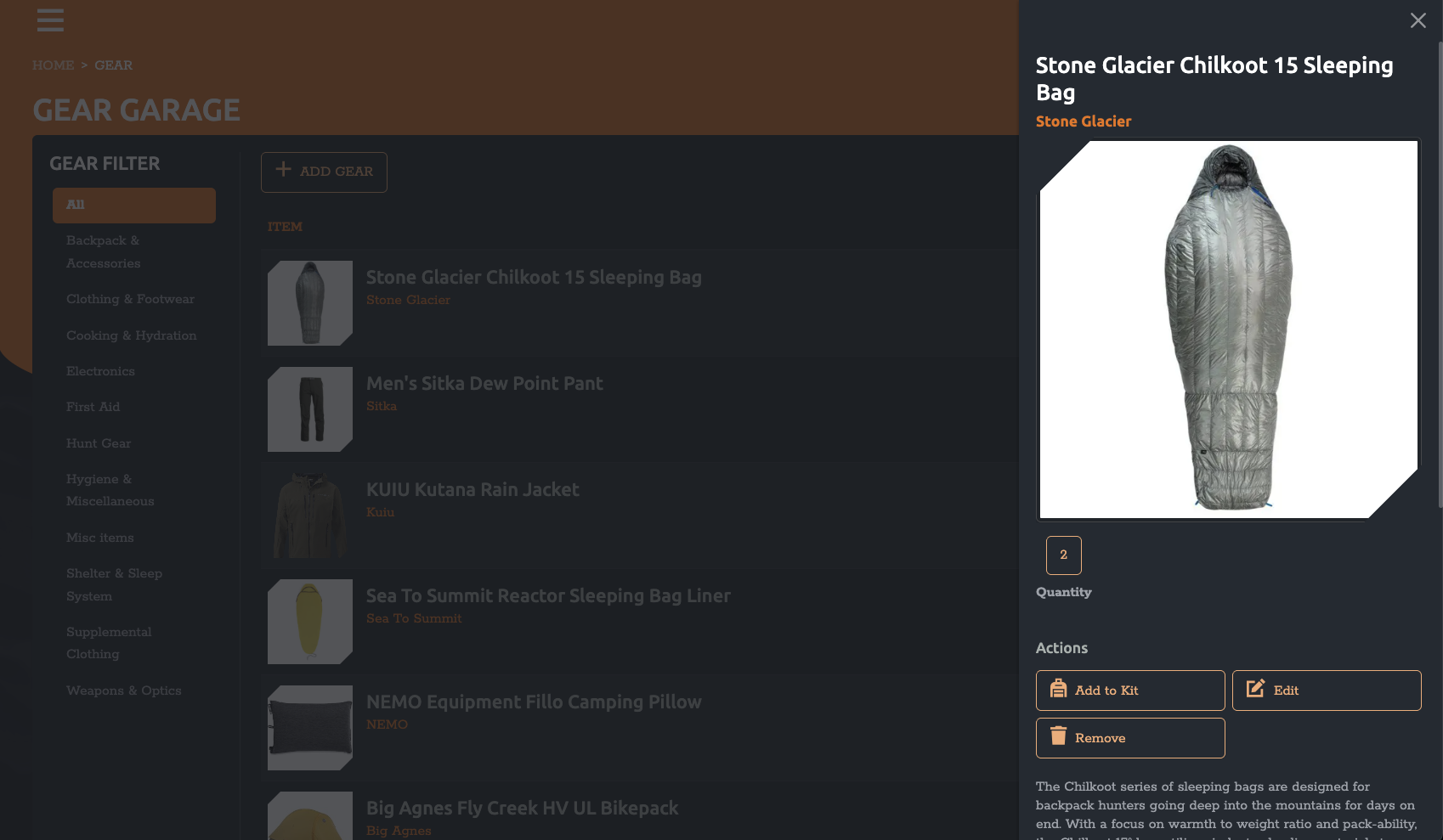Click the Sitka Dew Point Pant thumbnail

tap(310, 409)
